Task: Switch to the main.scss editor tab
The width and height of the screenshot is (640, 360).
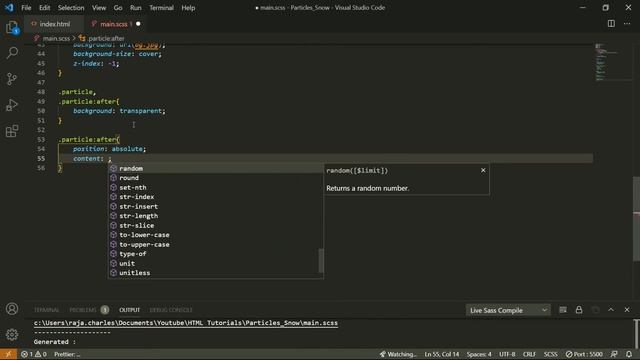Action: tap(114, 24)
